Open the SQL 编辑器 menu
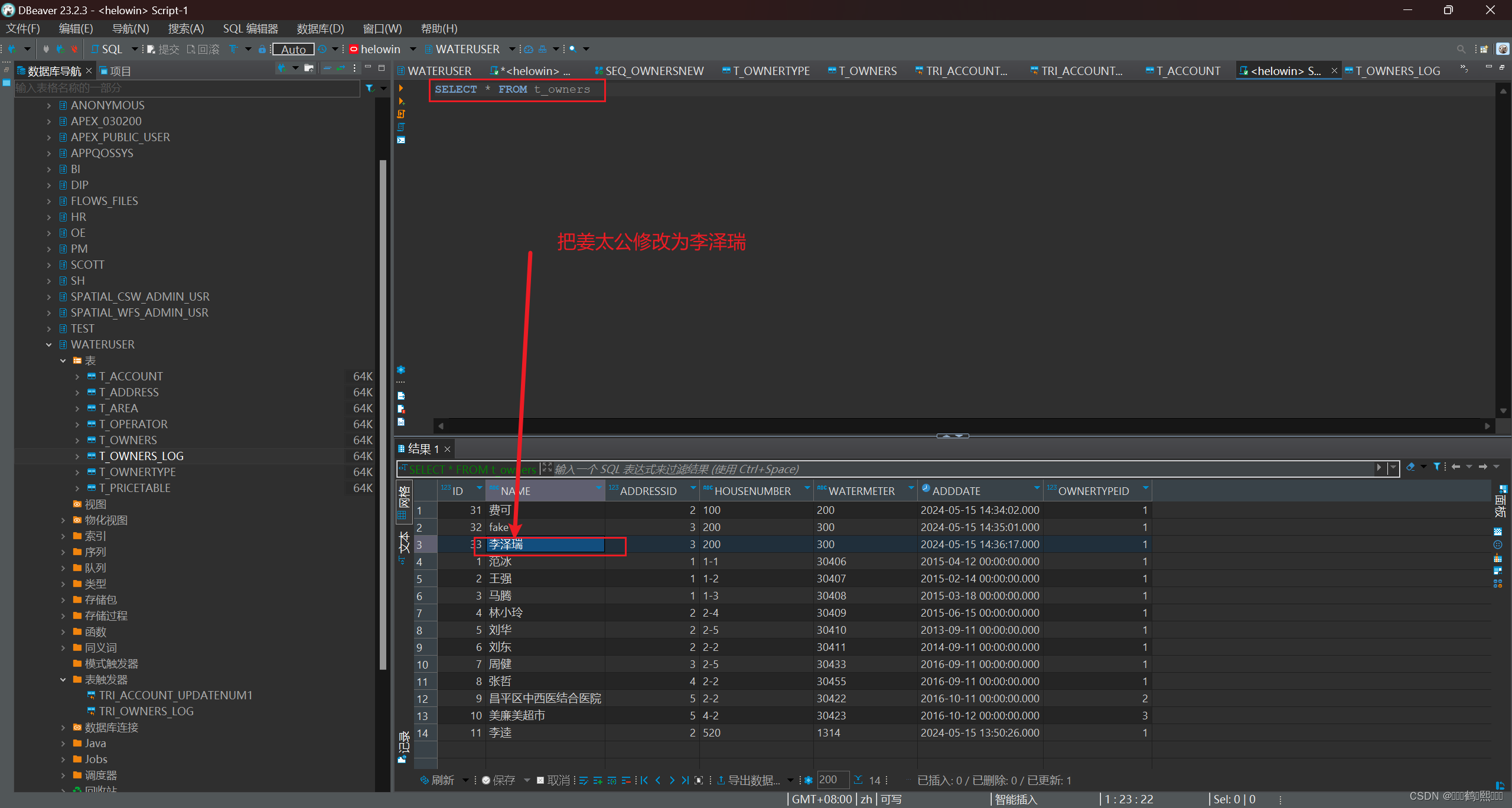Screen dimensions: 1512x808 coord(250,29)
